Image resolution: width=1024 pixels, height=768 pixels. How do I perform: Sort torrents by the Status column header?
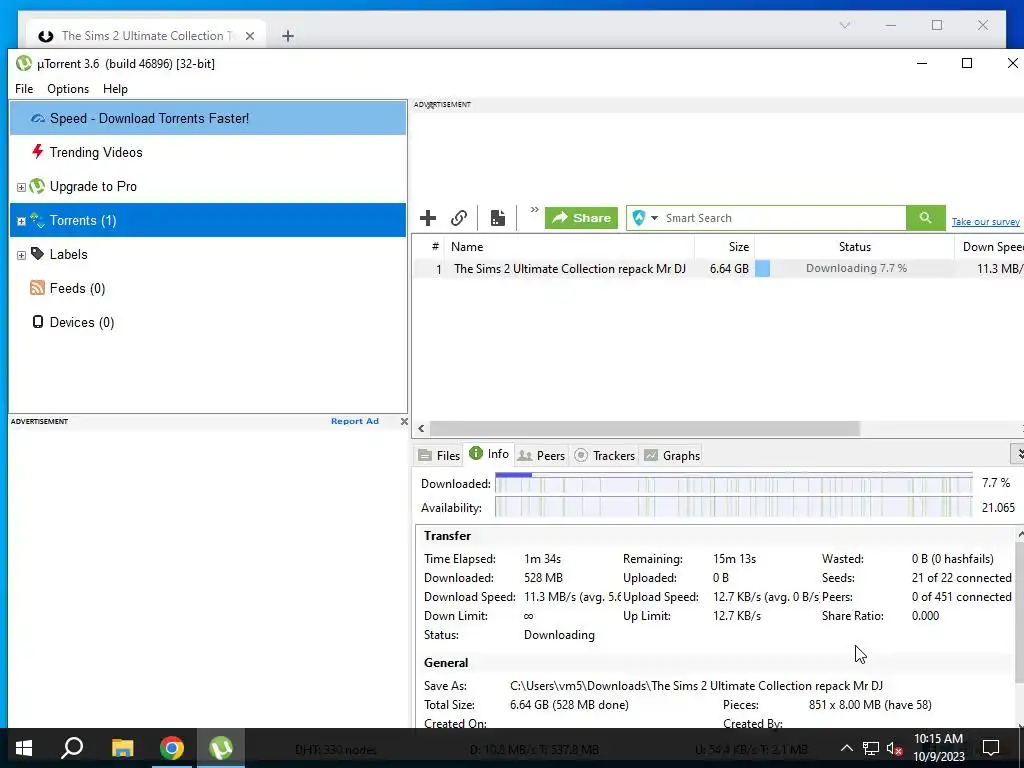click(x=854, y=247)
